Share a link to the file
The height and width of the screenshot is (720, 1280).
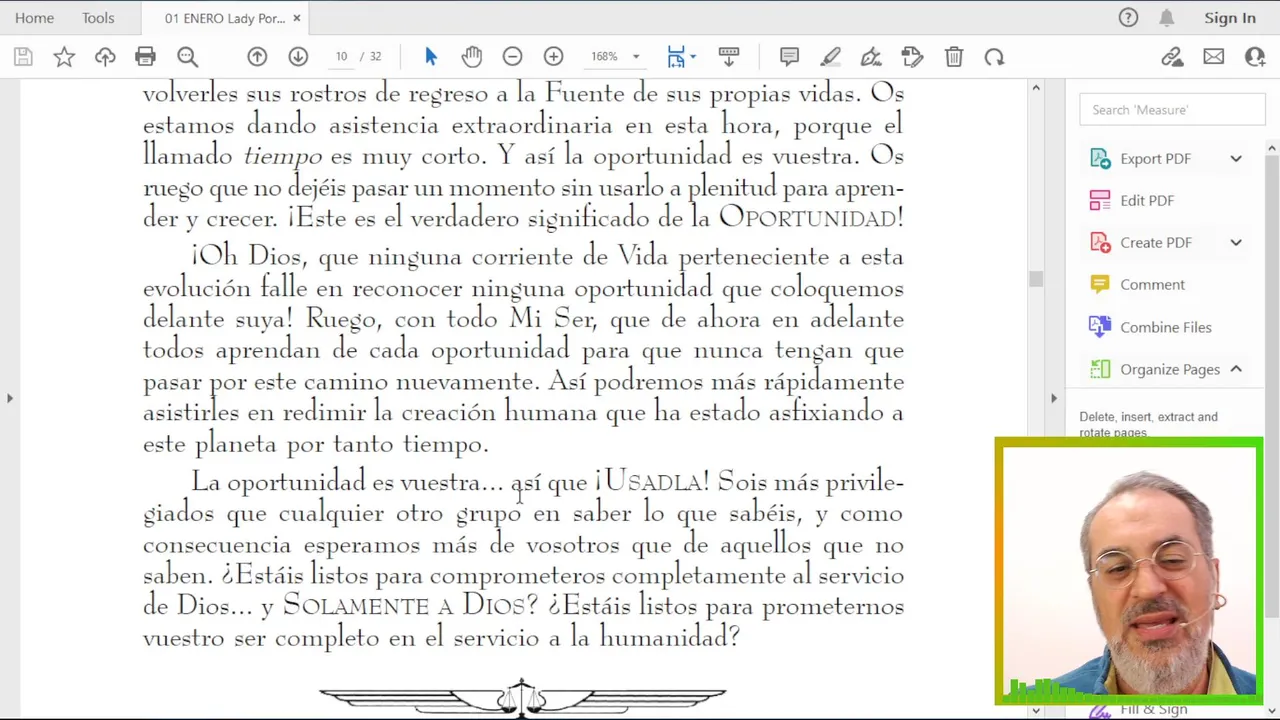click(x=1172, y=57)
